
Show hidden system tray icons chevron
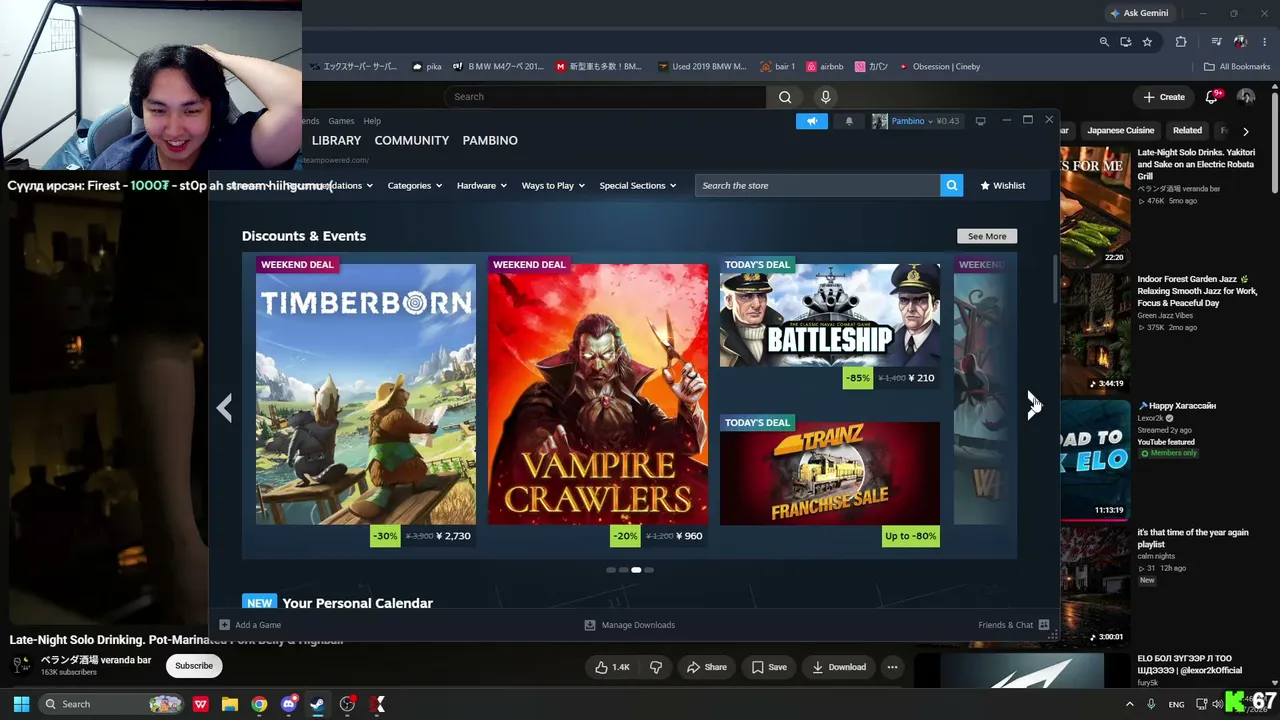tap(1131, 704)
